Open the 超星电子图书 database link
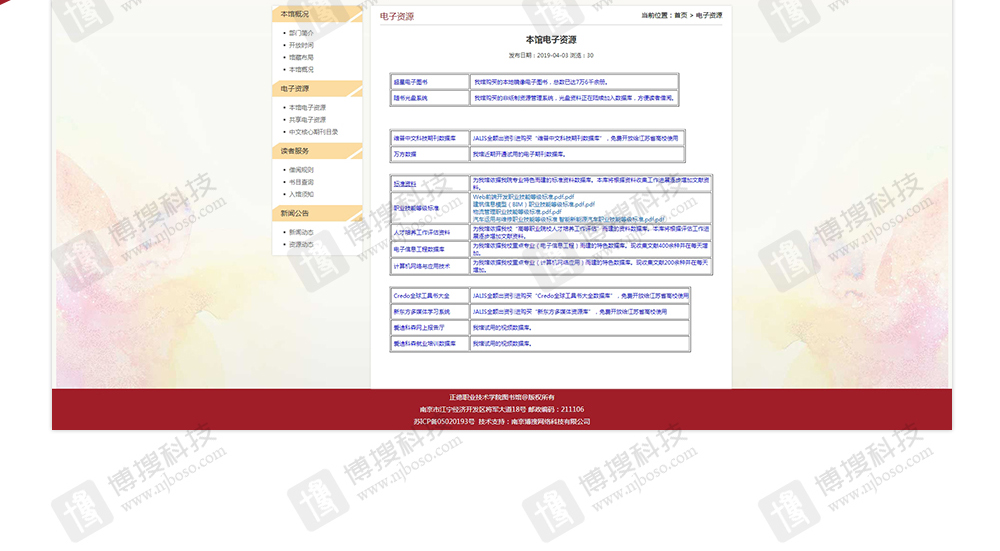The width and height of the screenshot is (1000, 551). click(410, 82)
